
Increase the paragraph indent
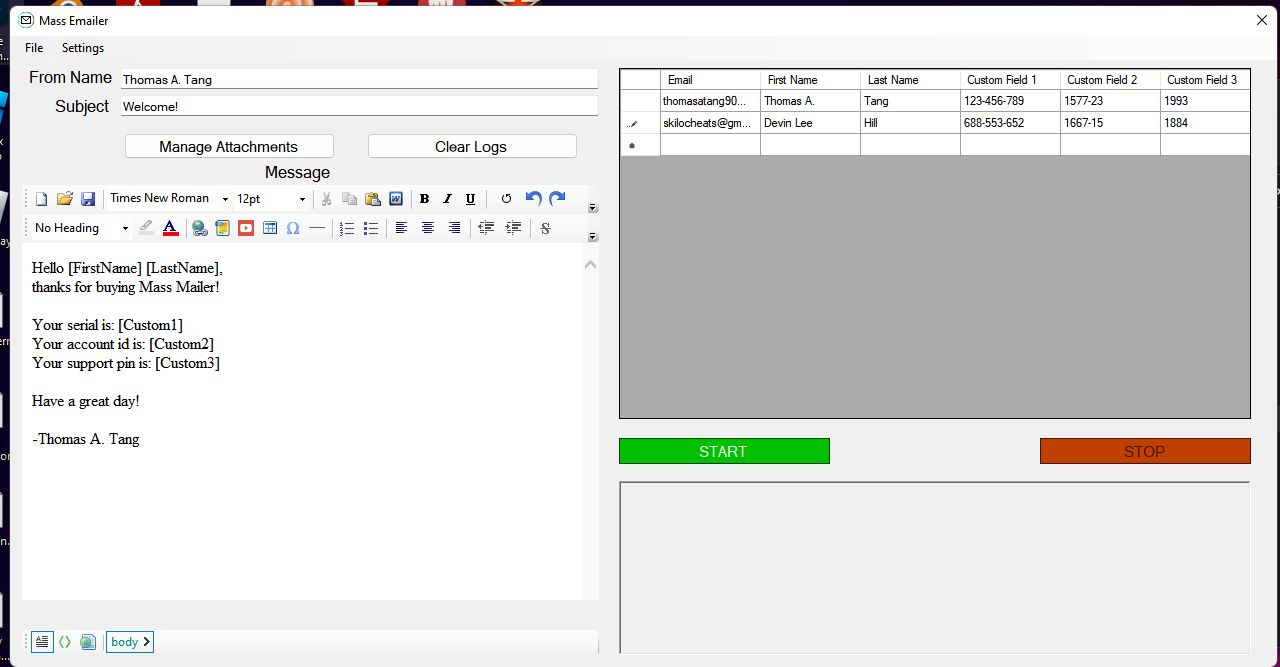pyautogui.click(x=513, y=228)
